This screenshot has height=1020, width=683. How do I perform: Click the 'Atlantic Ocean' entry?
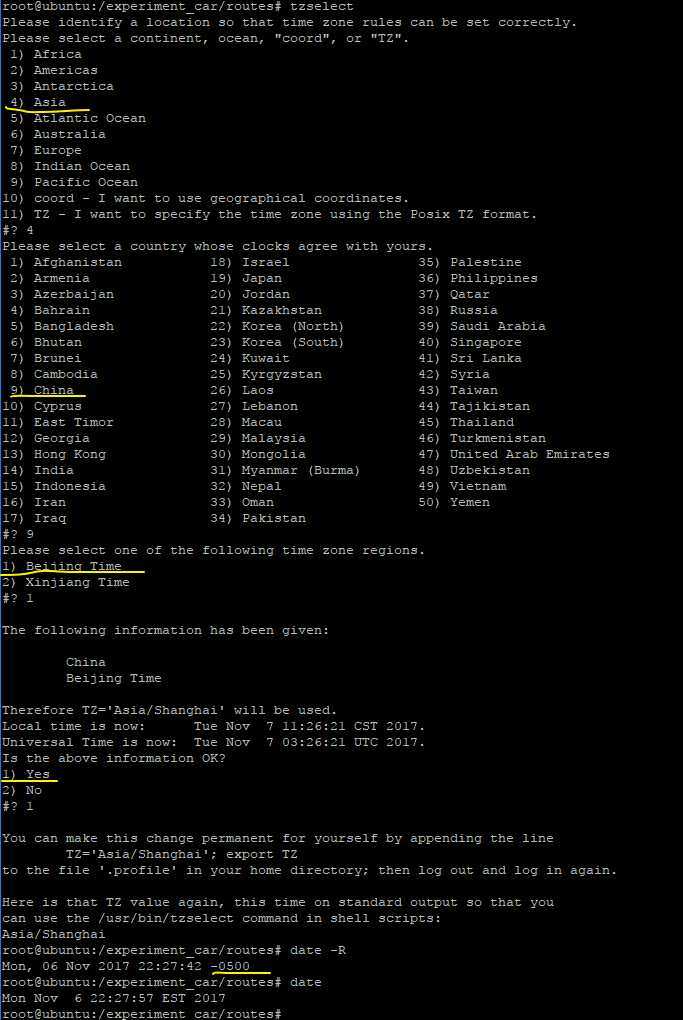click(90, 118)
